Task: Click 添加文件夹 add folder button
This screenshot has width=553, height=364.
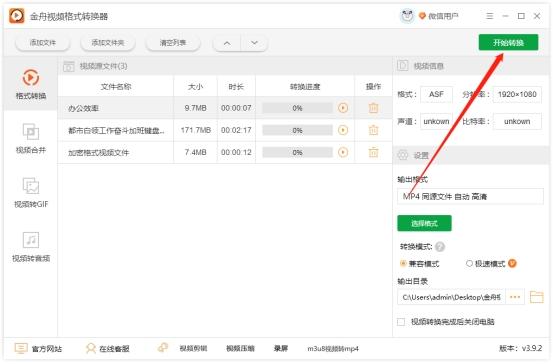Action: [108, 43]
